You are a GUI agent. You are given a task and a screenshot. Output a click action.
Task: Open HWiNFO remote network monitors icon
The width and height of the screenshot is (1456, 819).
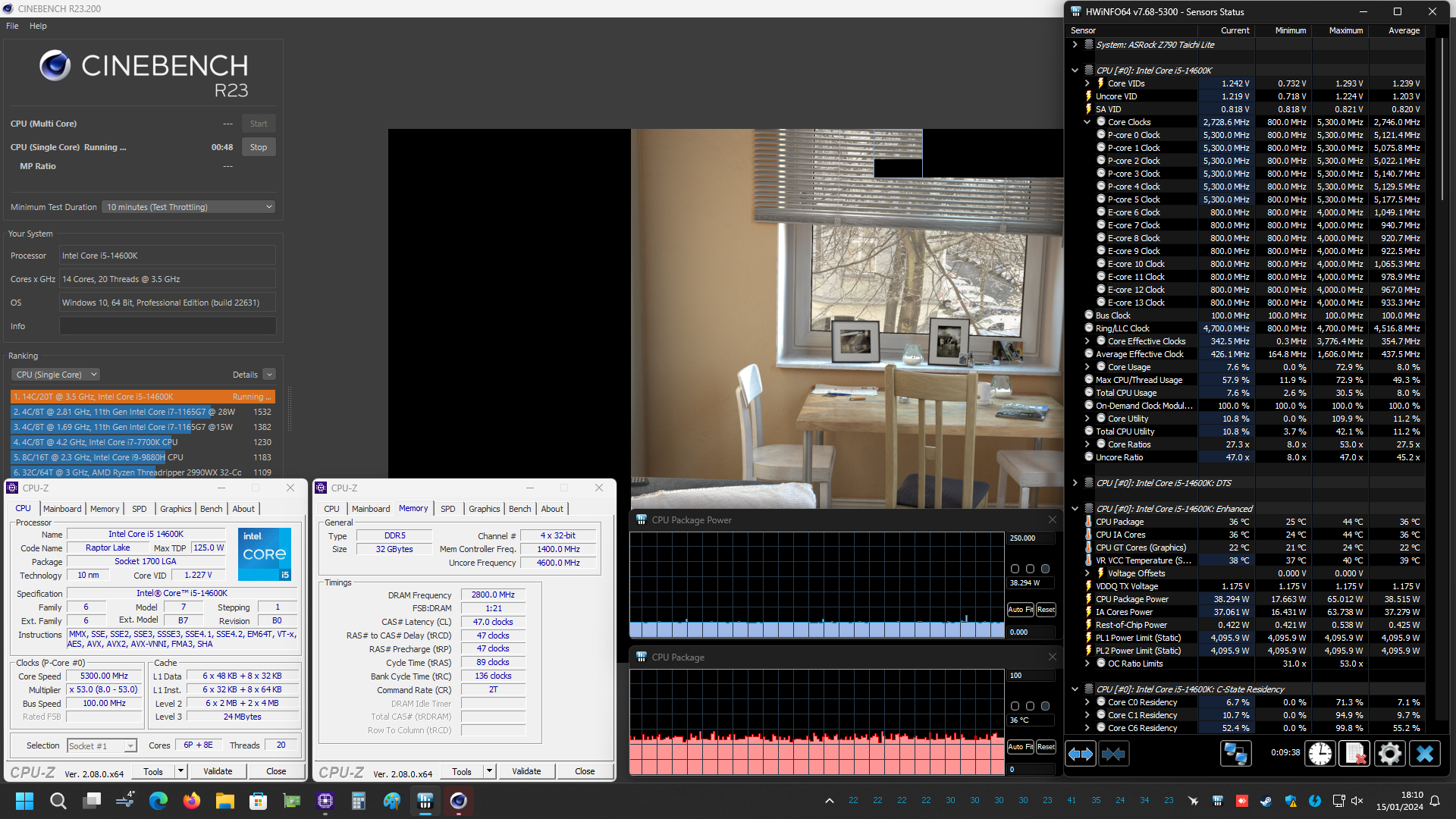point(1235,754)
